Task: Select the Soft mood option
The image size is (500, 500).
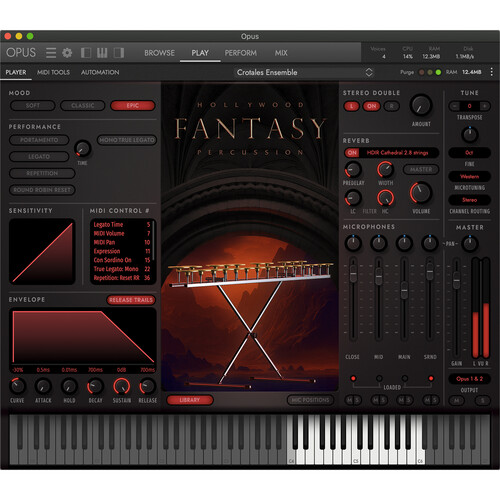Action: click(33, 106)
